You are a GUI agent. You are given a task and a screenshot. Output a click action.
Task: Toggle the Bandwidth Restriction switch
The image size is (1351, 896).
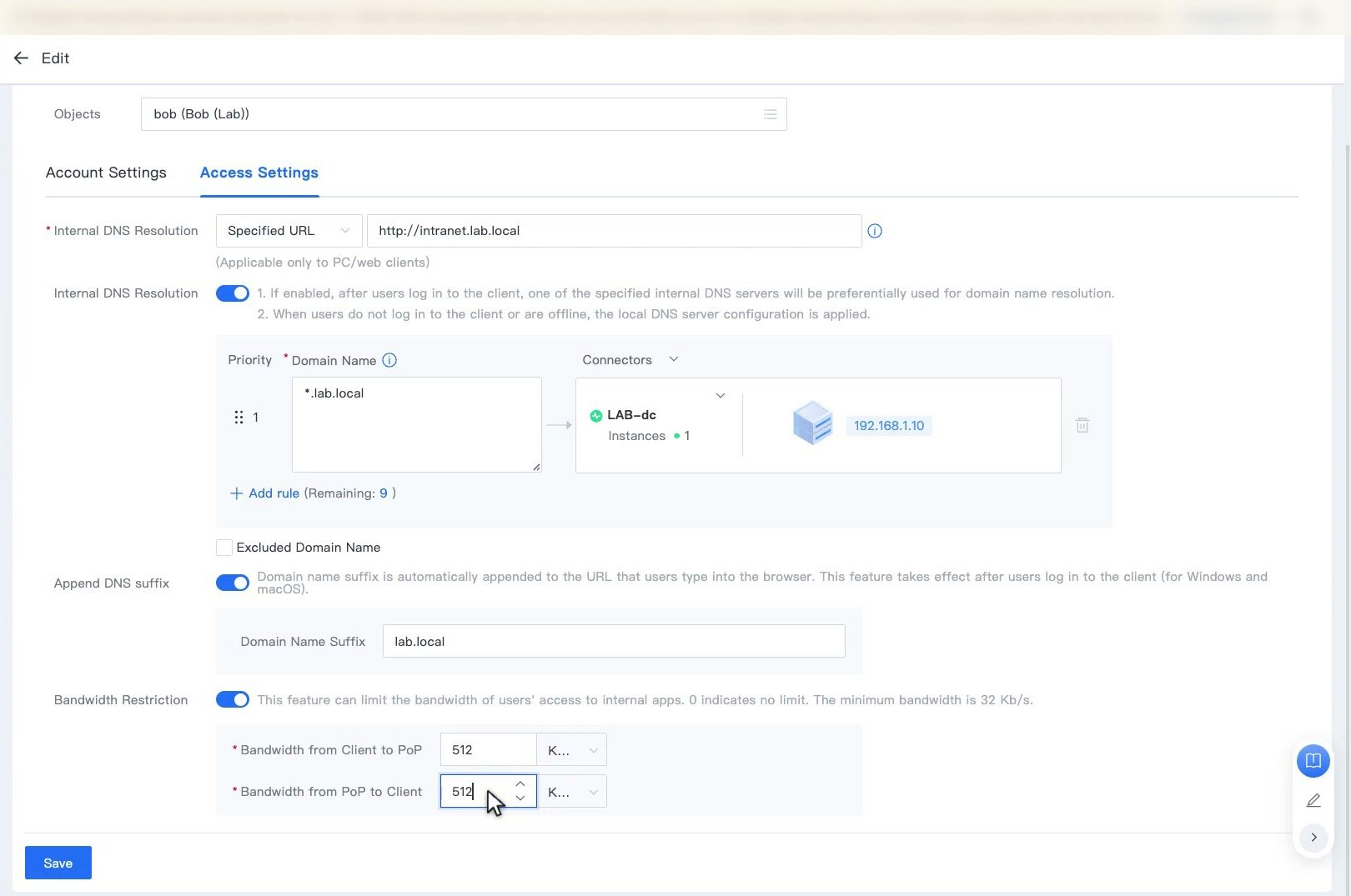click(233, 699)
